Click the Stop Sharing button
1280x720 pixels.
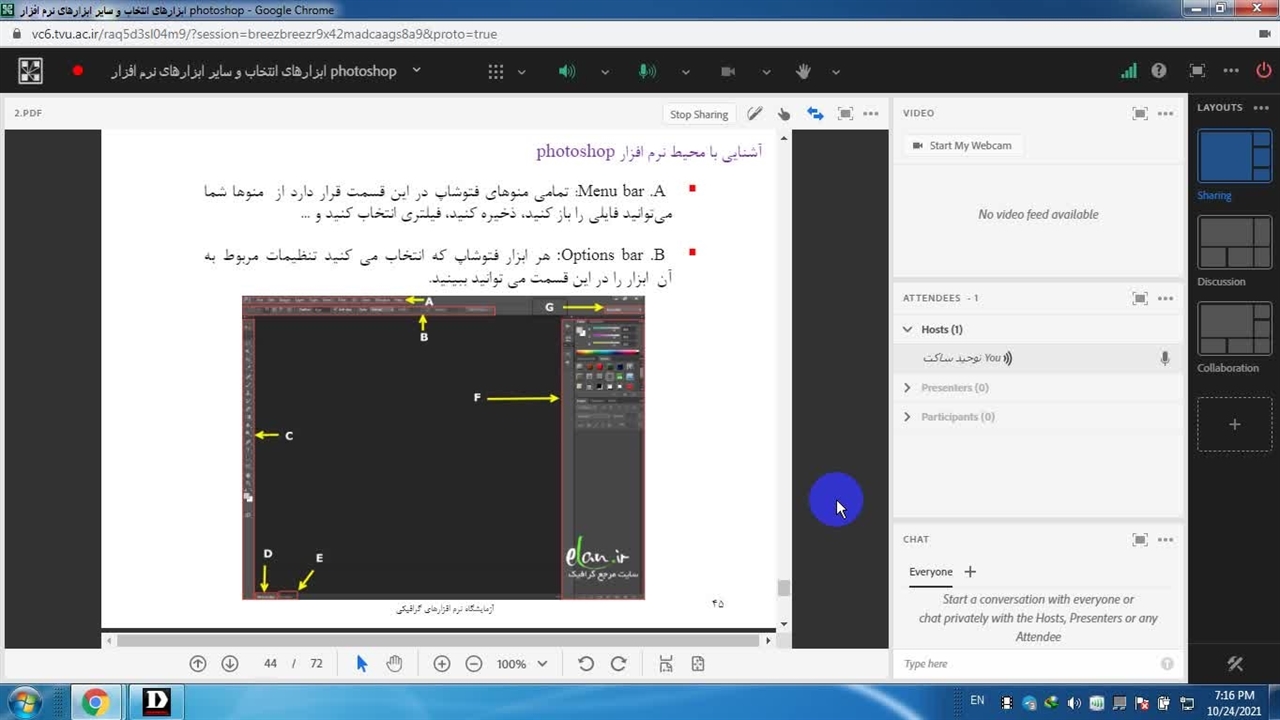coord(698,114)
